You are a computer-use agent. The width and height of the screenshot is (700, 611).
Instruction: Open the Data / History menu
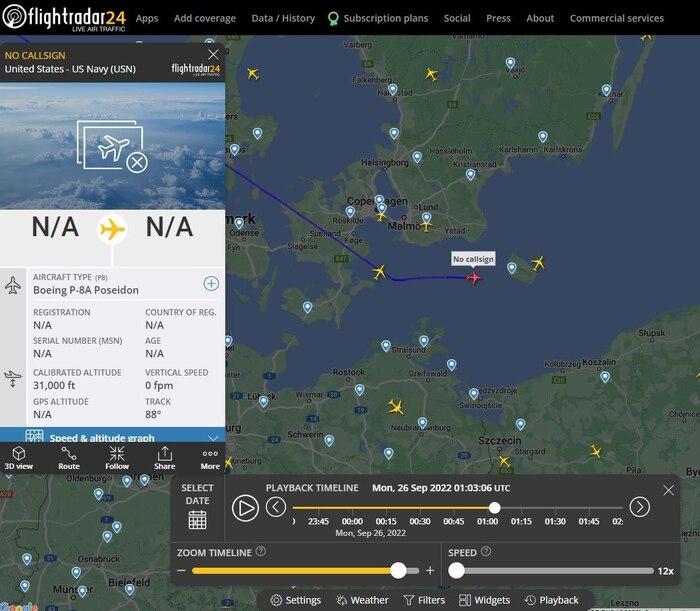tap(283, 18)
